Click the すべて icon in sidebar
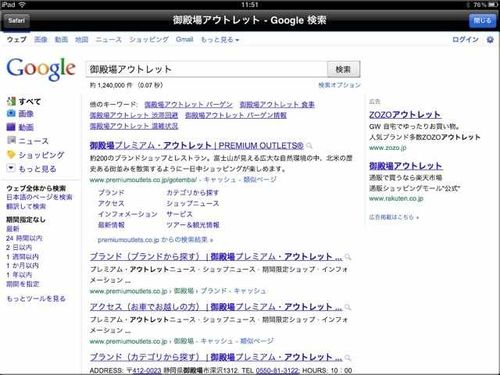This screenshot has width=500, height=375. point(11,101)
